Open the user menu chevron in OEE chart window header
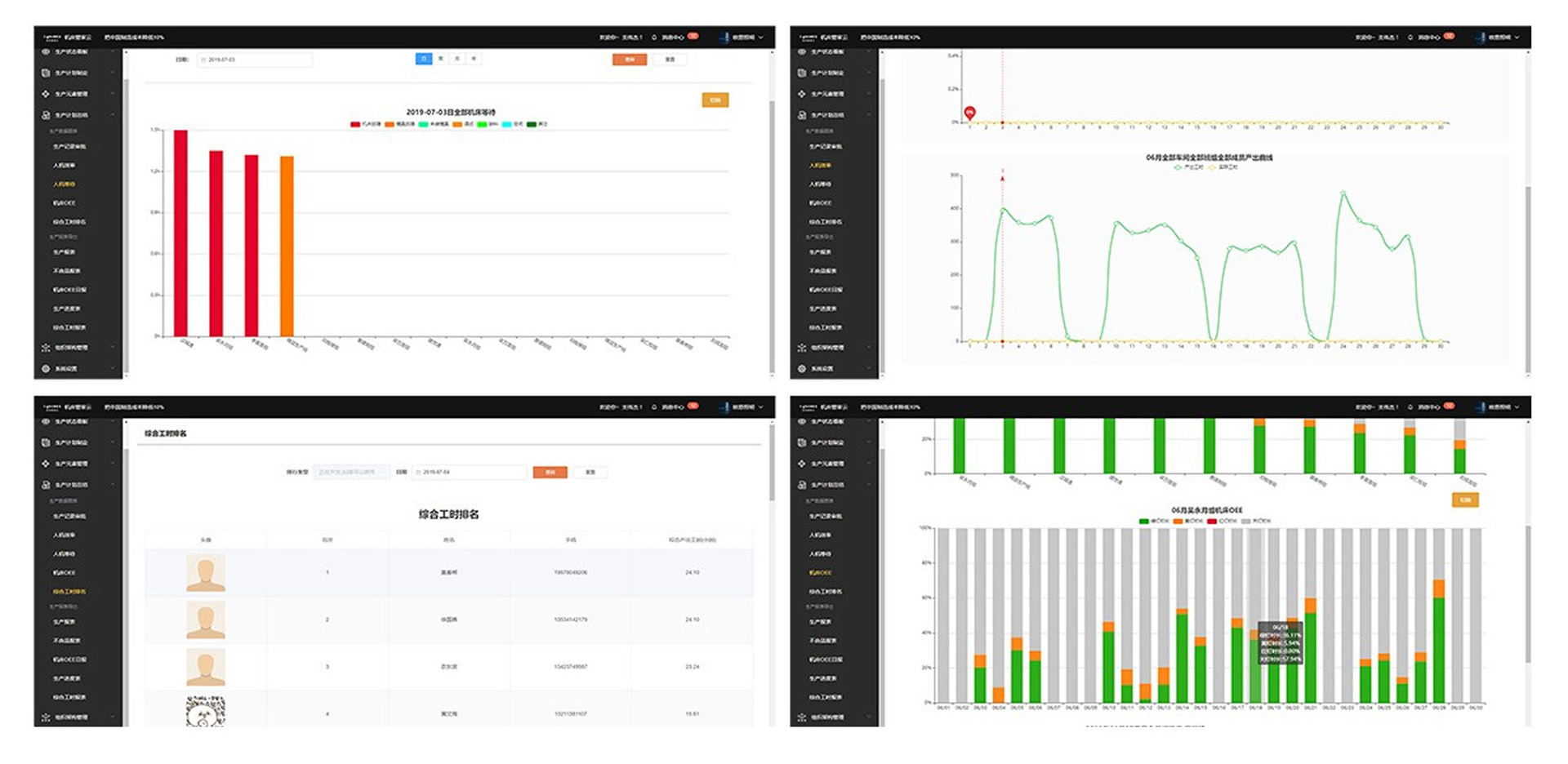The width and height of the screenshot is (1568, 764). pyautogui.click(x=1517, y=406)
